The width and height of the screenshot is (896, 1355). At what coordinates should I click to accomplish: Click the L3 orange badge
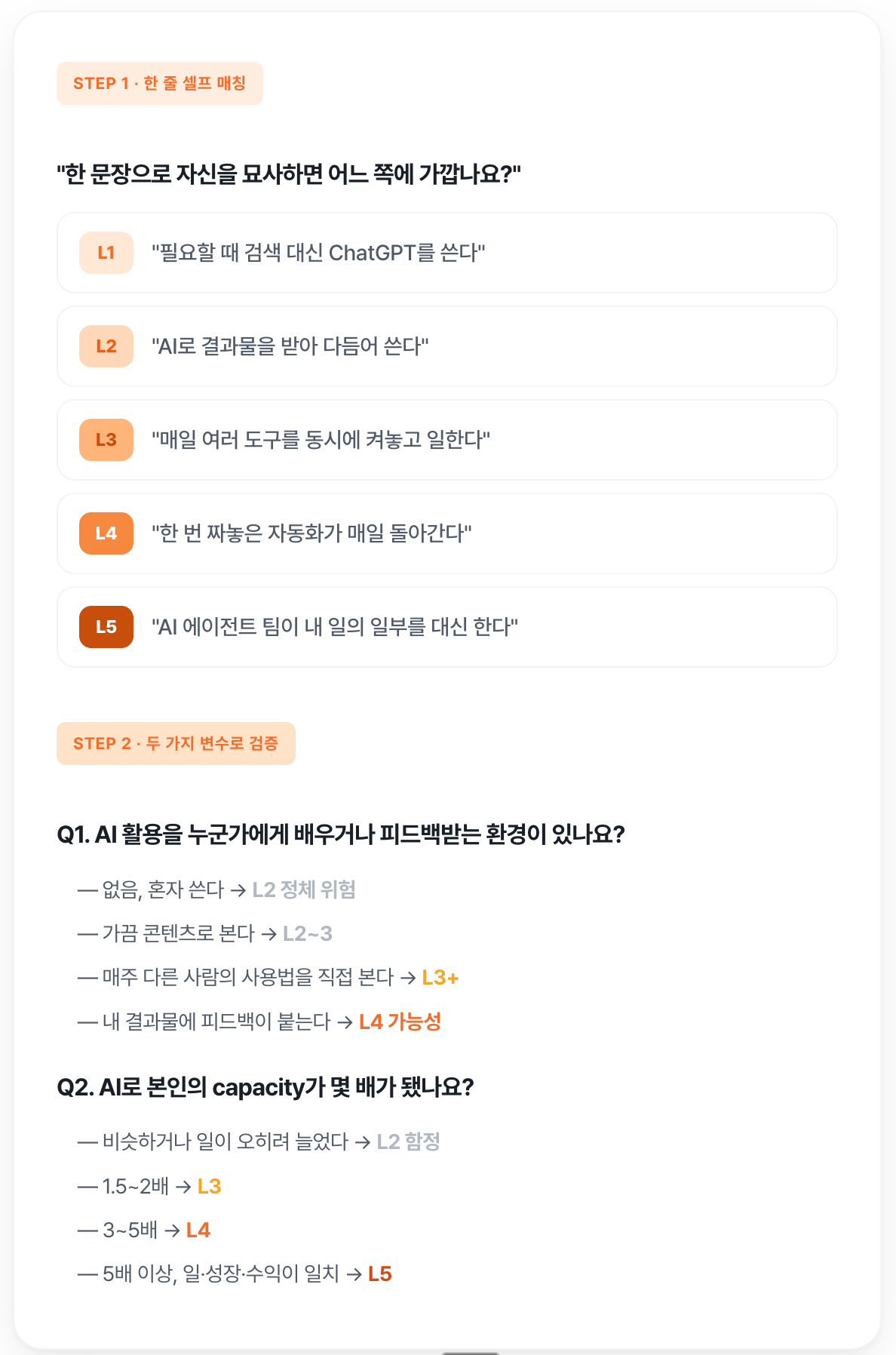click(106, 440)
